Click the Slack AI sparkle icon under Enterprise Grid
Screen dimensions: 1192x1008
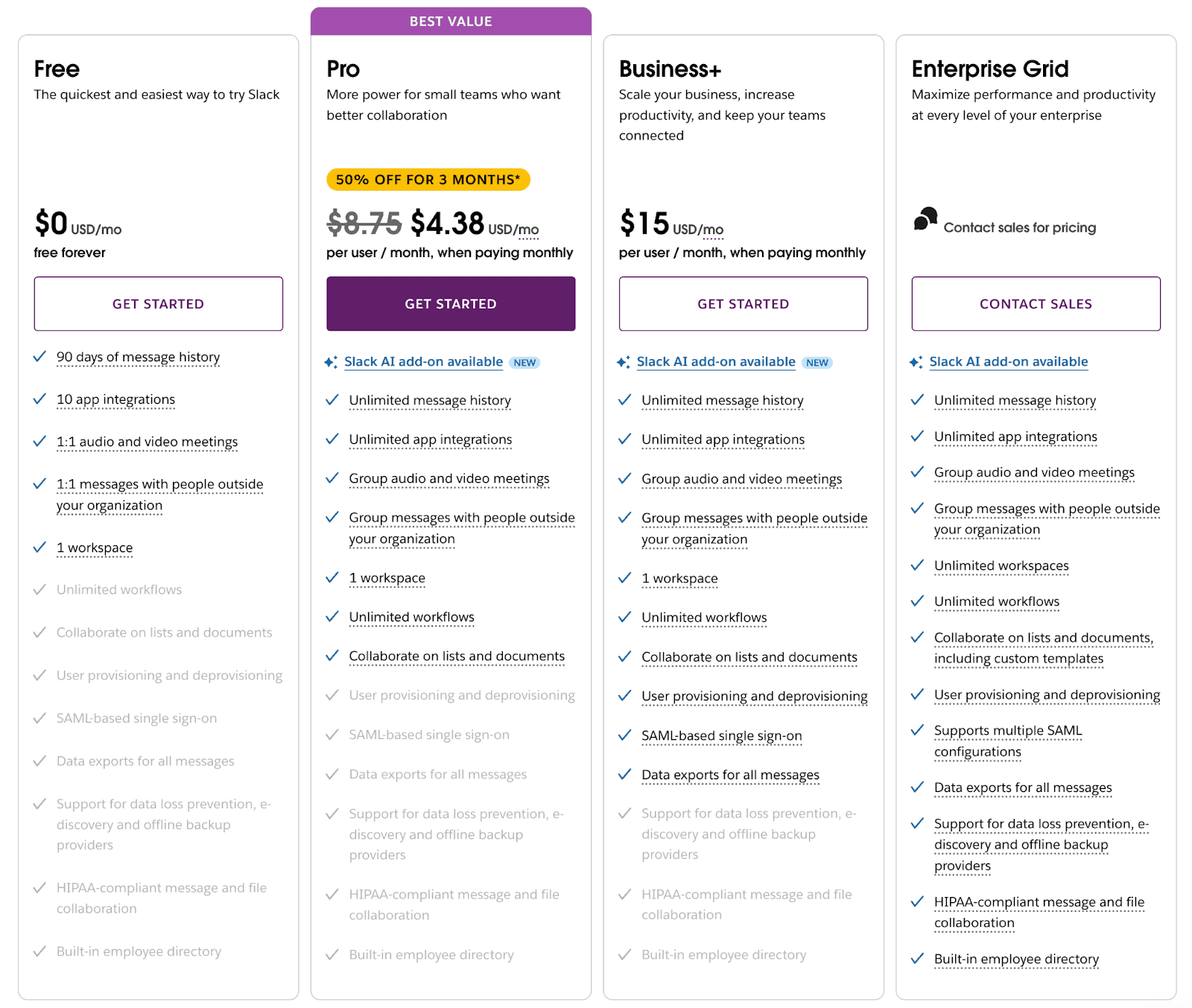[917, 361]
